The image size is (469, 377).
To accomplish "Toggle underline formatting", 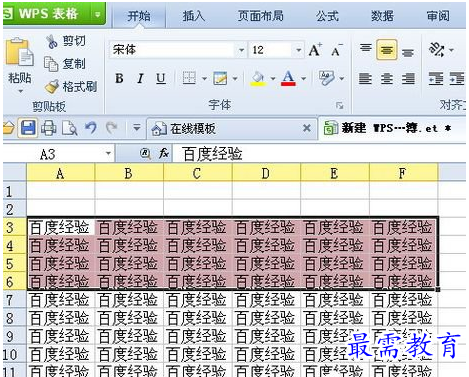I will [161, 79].
